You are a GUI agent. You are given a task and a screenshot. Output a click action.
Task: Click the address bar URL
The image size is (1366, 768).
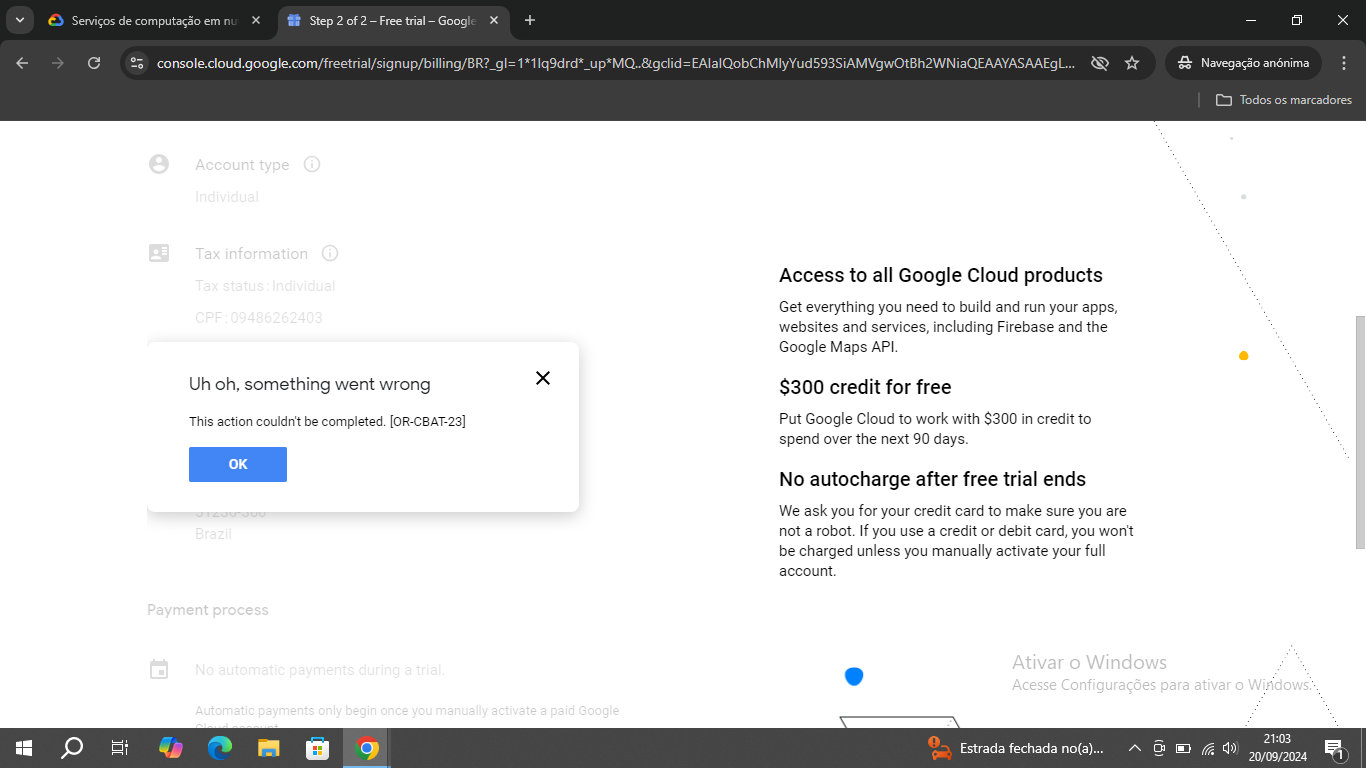[616, 63]
